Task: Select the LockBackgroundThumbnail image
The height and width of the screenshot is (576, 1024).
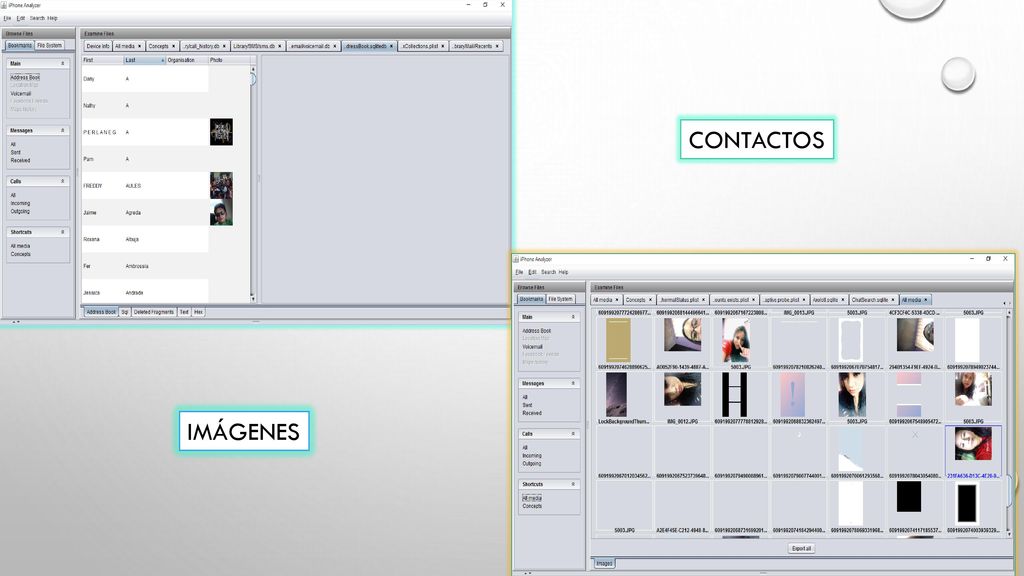Action: 616,394
